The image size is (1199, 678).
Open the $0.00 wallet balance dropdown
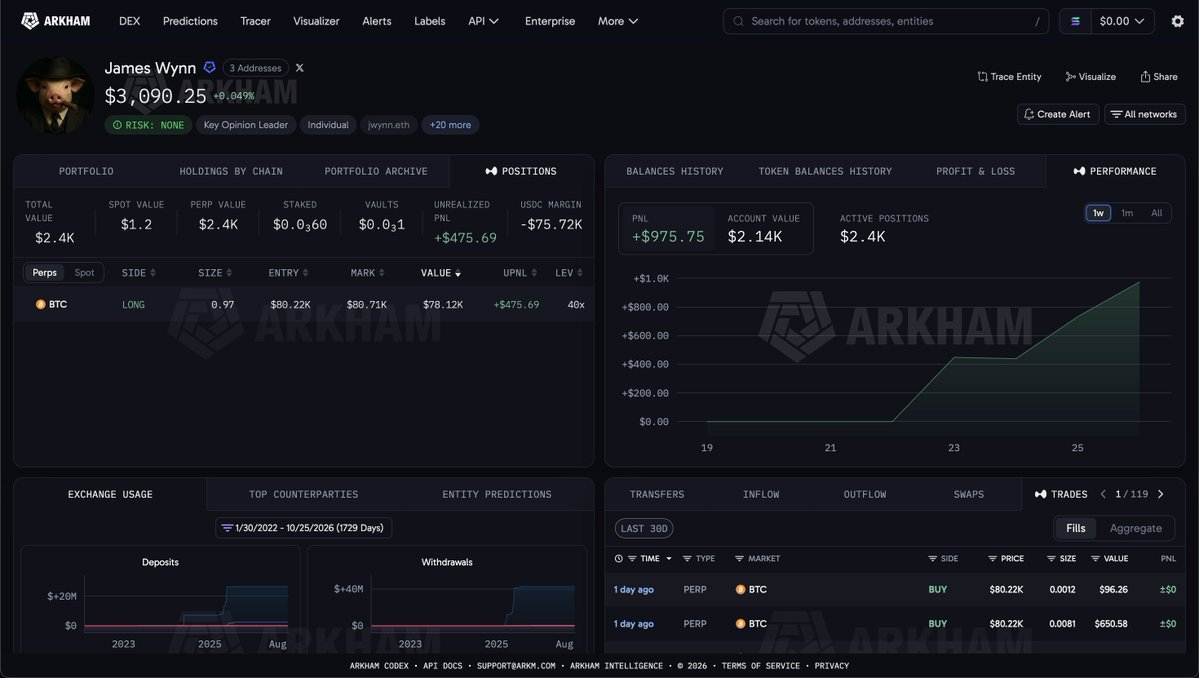(x=1122, y=21)
